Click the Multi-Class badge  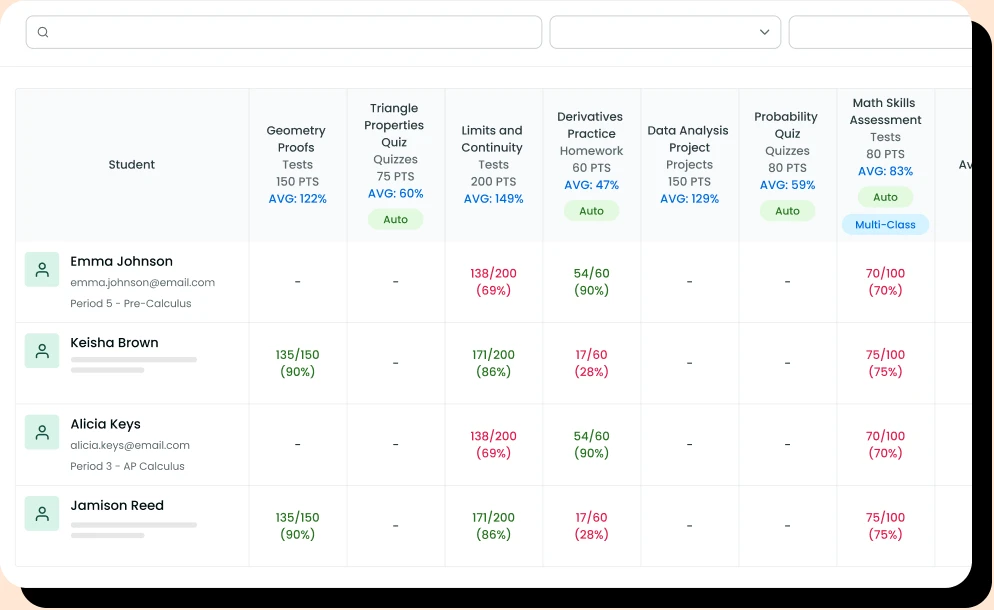[x=885, y=224]
